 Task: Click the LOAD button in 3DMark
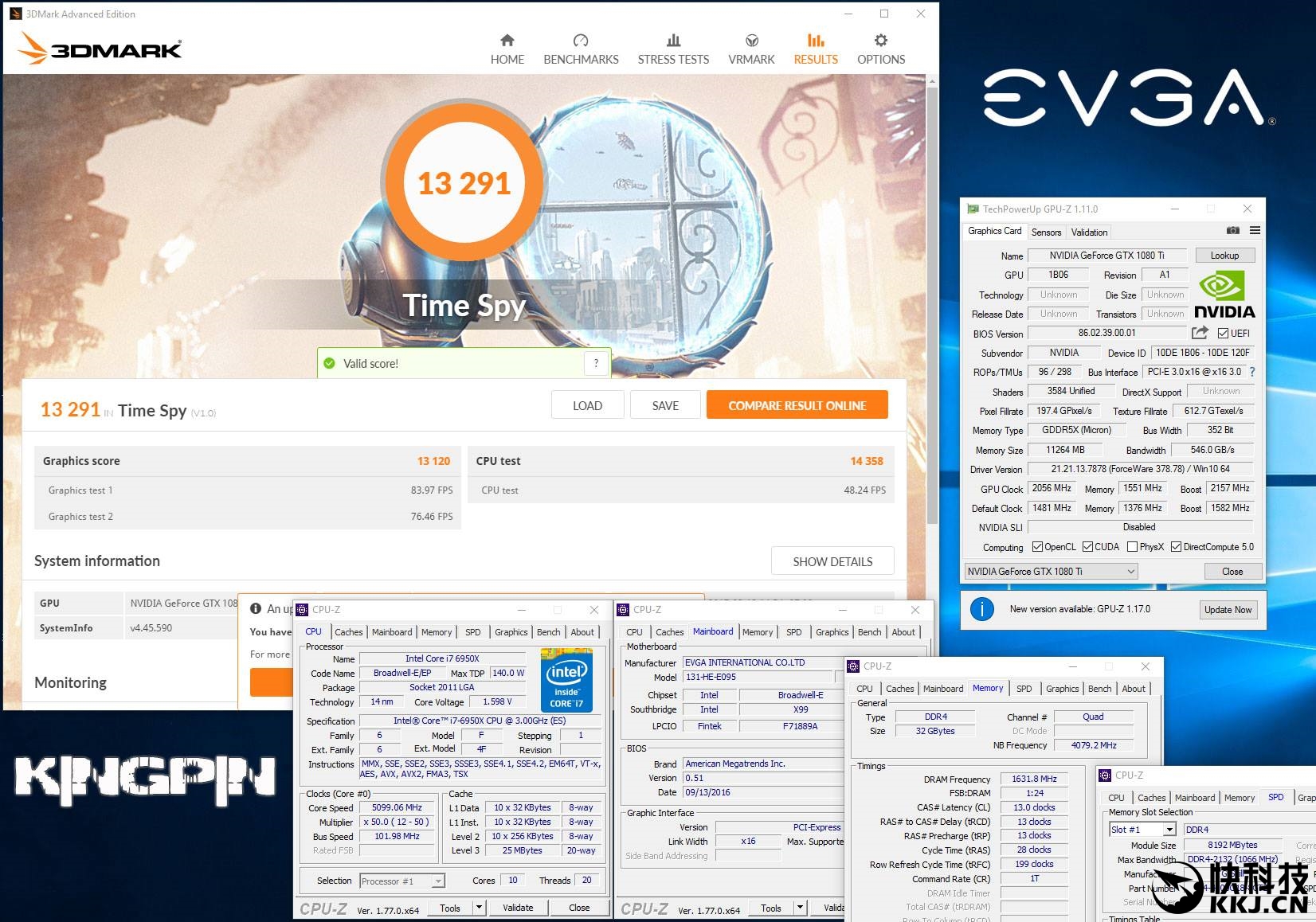tap(587, 405)
